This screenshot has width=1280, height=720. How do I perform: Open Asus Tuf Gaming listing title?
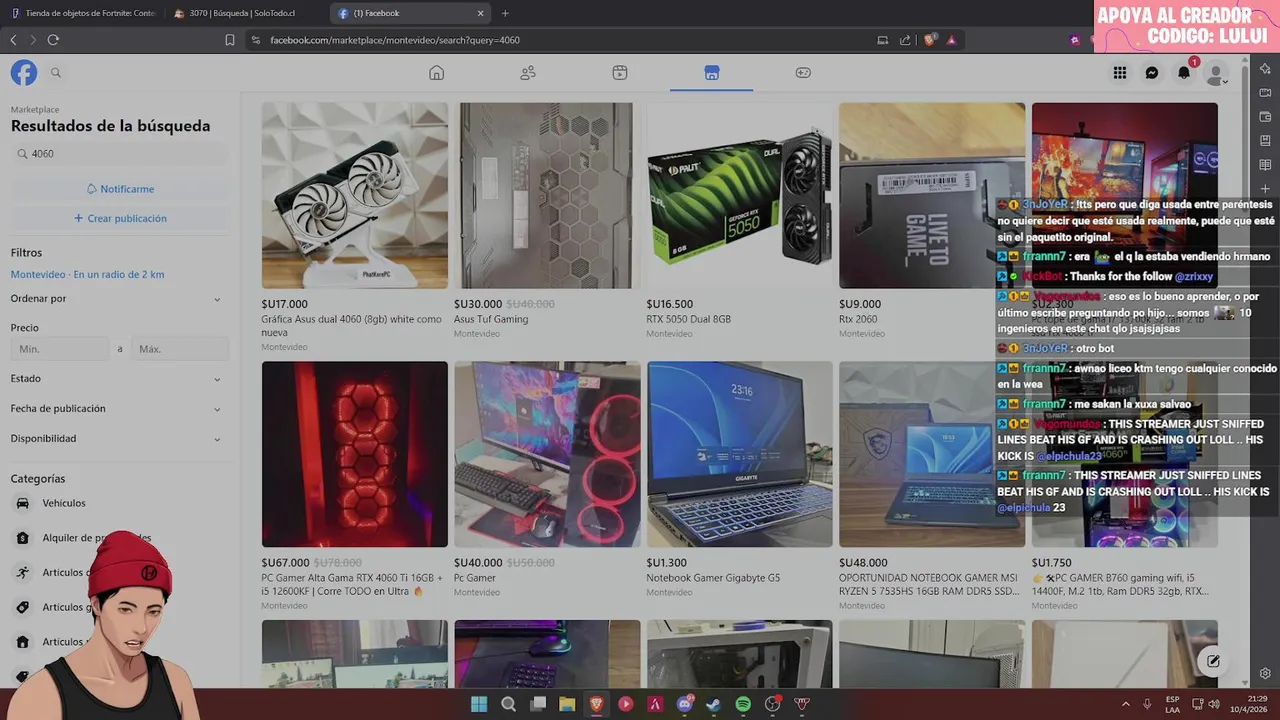coord(491,319)
